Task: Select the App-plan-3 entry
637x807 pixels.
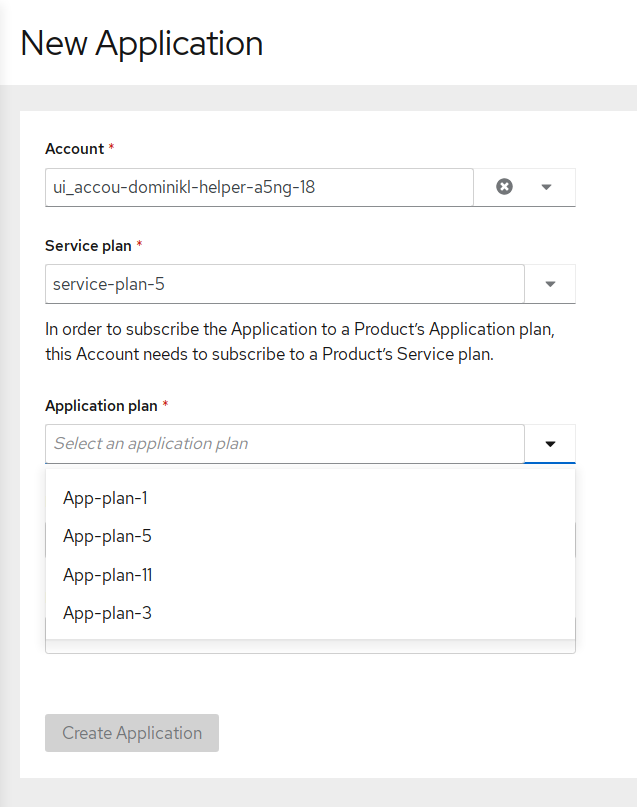Action: pyautogui.click(x=107, y=613)
